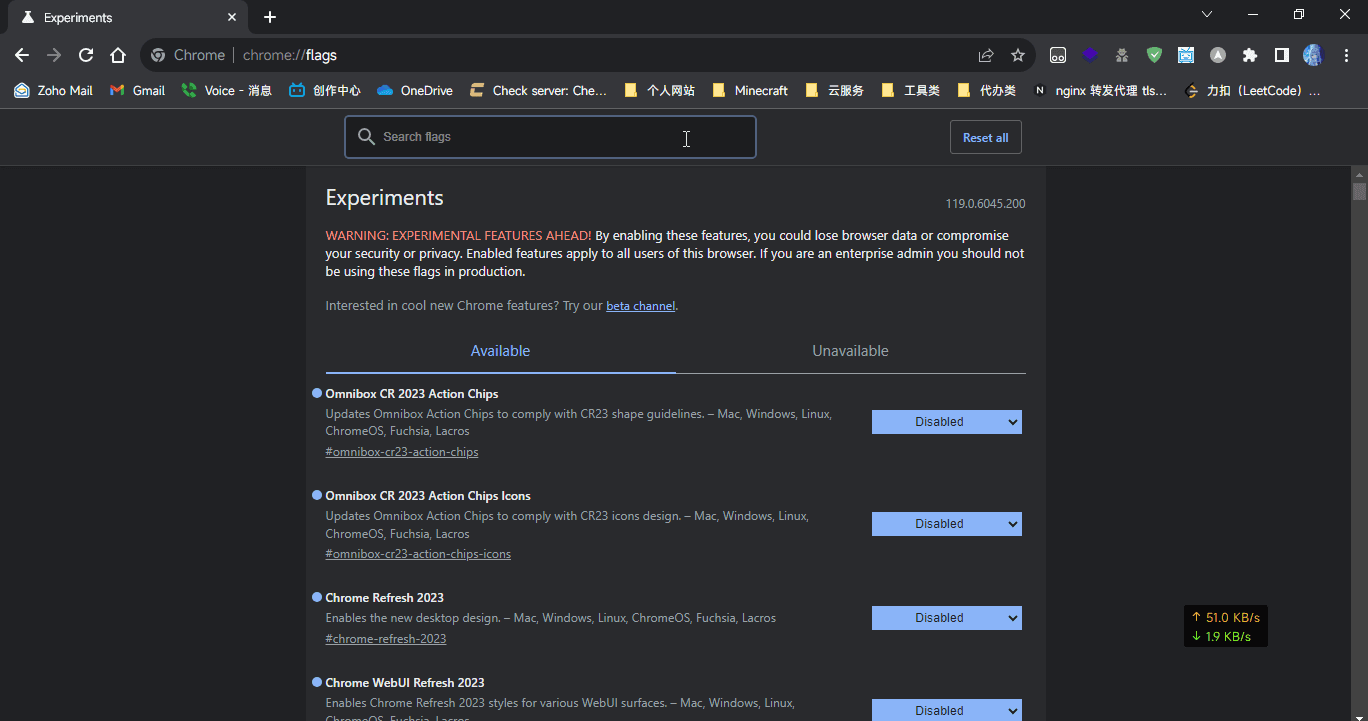Go back using the browser back arrow
Image resolution: width=1368 pixels, height=721 pixels.
22,55
